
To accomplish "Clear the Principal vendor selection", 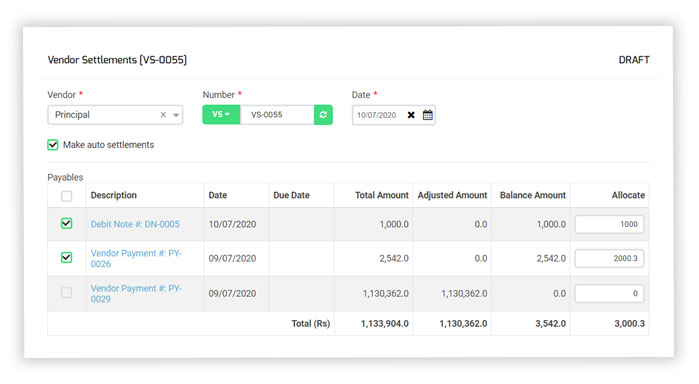I will coord(163,115).
